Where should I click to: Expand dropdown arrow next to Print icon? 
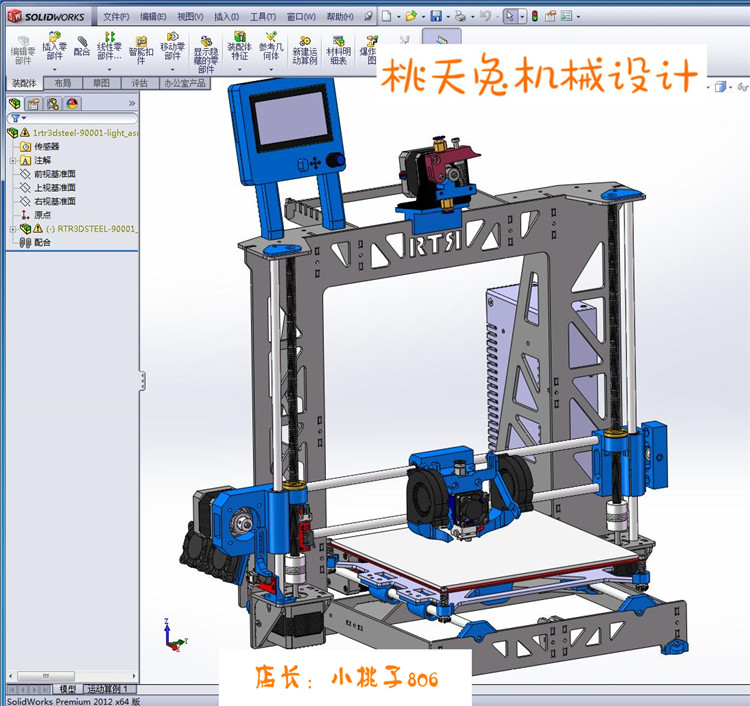[x=473, y=17]
